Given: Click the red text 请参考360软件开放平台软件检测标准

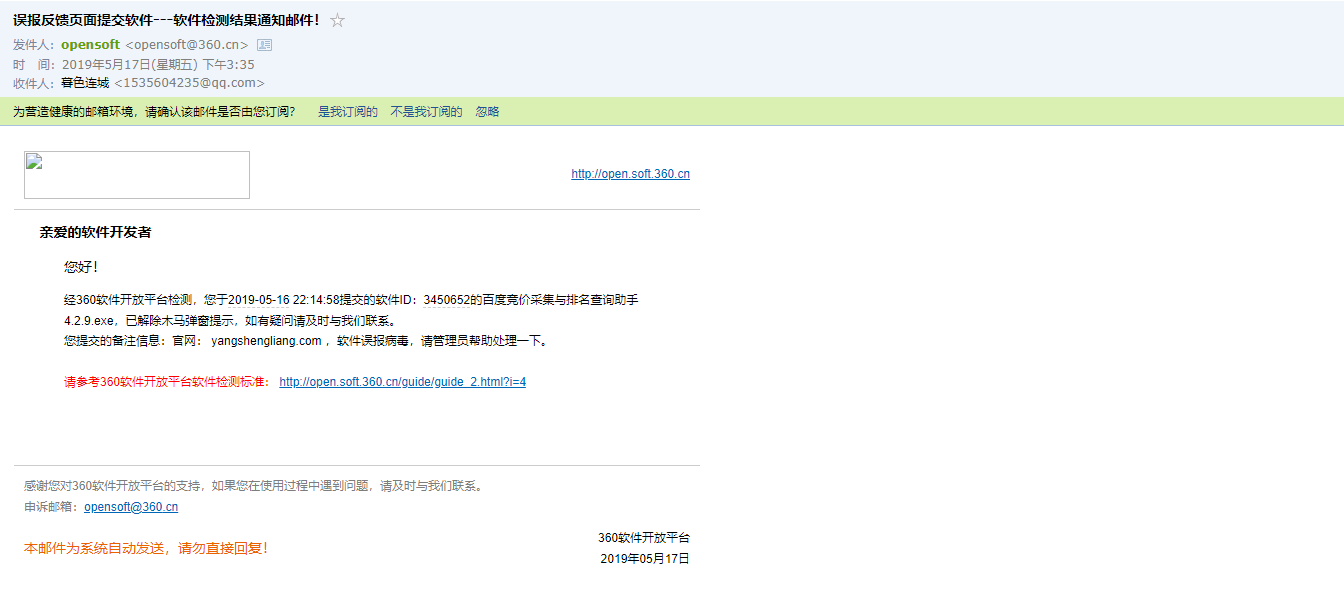Looking at the screenshot, I should 167,382.
